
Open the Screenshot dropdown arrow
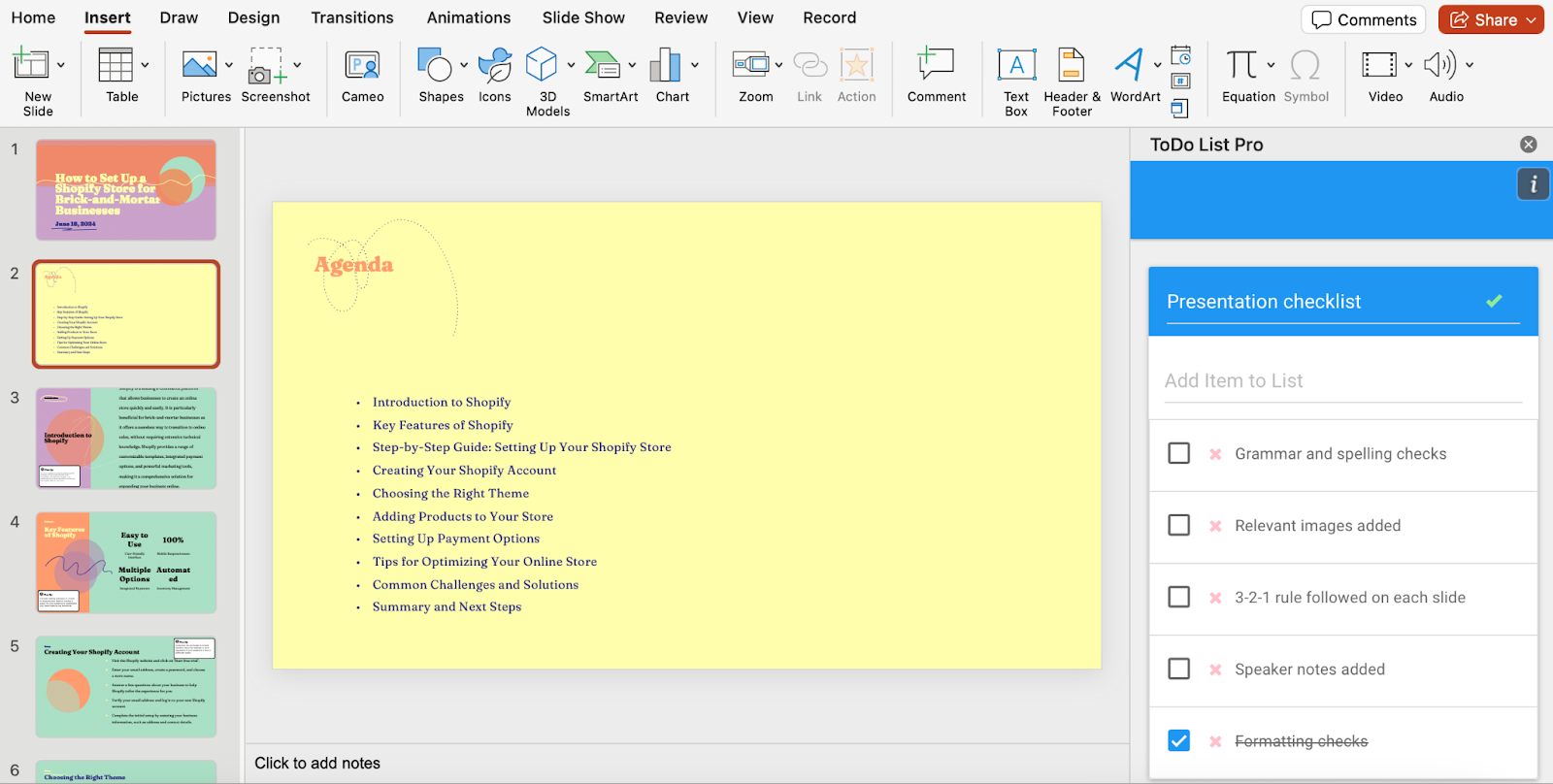[297, 65]
